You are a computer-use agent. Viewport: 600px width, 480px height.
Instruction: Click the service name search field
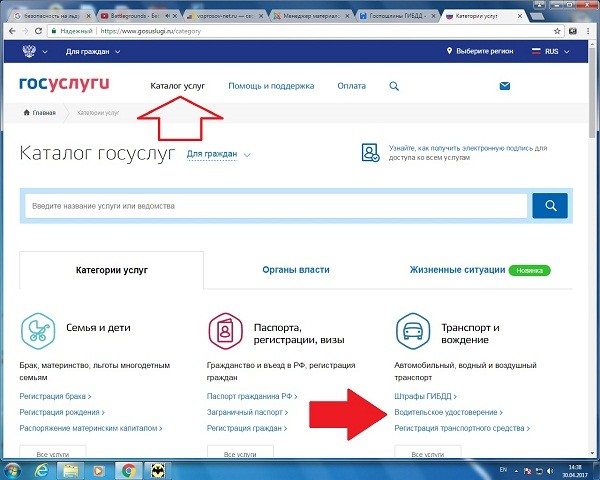(276, 206)
